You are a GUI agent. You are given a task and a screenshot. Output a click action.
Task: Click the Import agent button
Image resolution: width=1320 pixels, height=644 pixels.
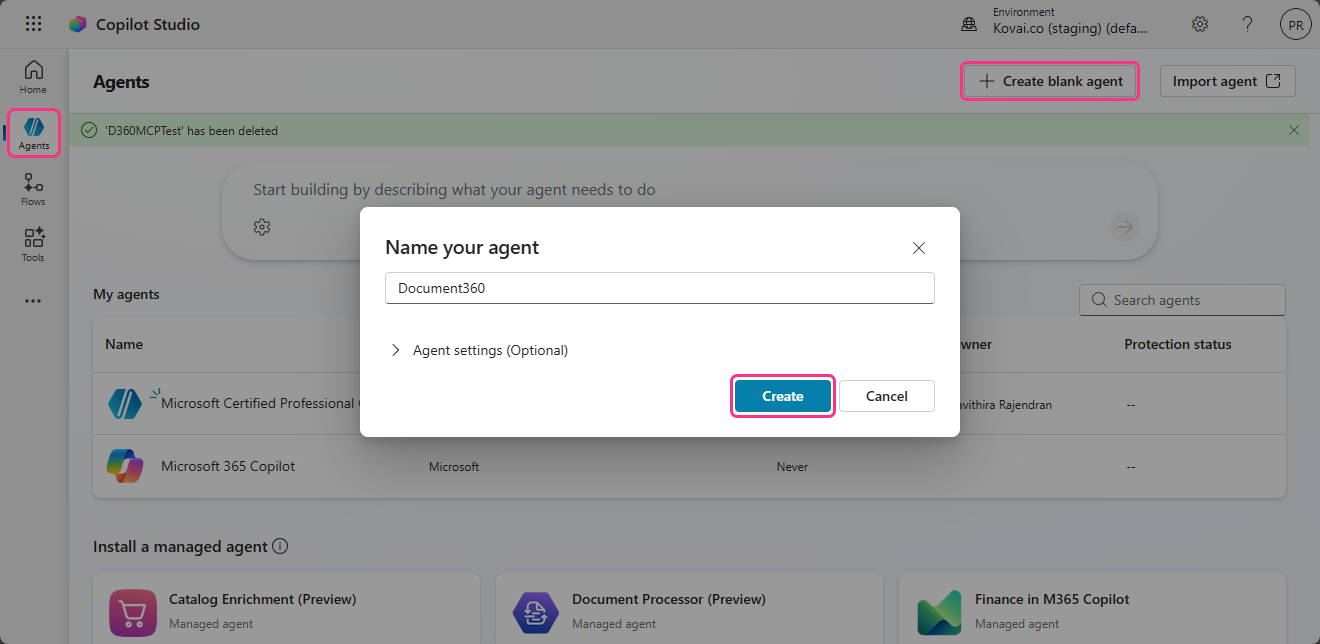point(1227,81)
